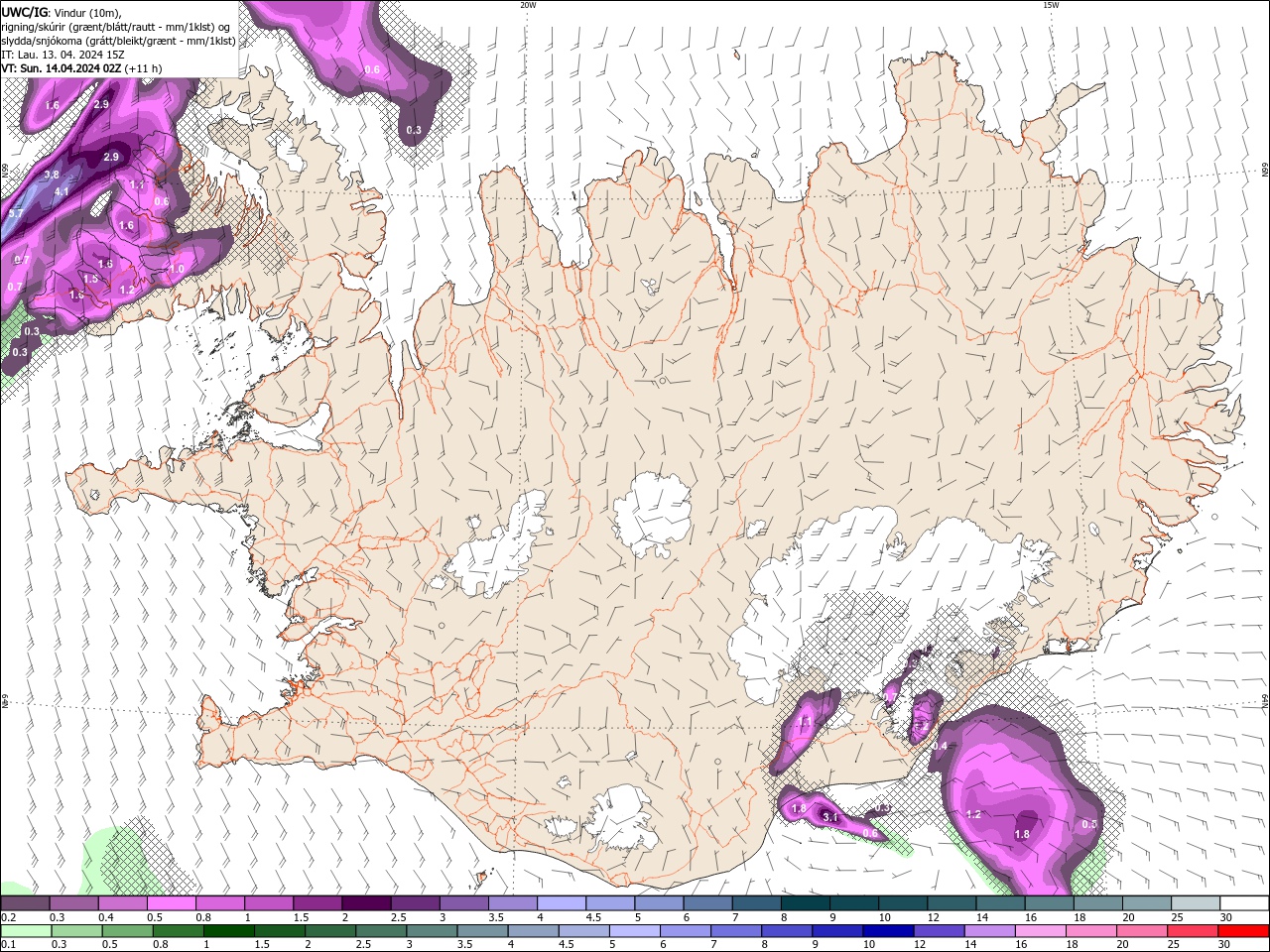
Task: Click the 'IT: Lau. 13. 04. 2024 15Z' line
Action: (x=63, y=55)
